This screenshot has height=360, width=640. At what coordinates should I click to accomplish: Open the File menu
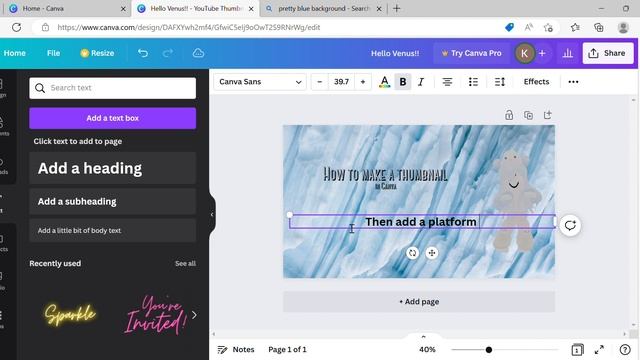coord(53,53)
